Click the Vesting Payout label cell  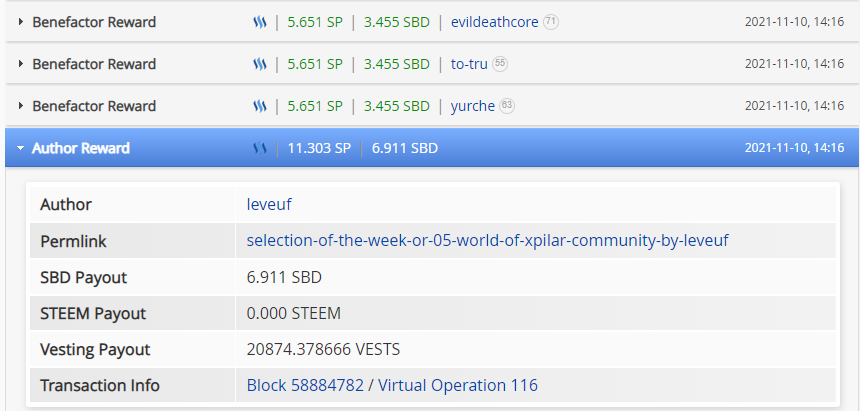(x=132, y=350)
